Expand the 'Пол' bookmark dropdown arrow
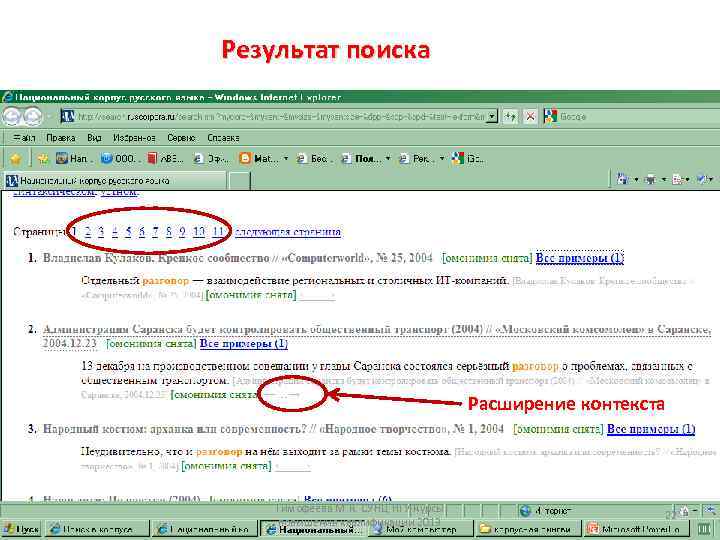Viewport: 720px width, 540px height. click(x=388, y=159)
